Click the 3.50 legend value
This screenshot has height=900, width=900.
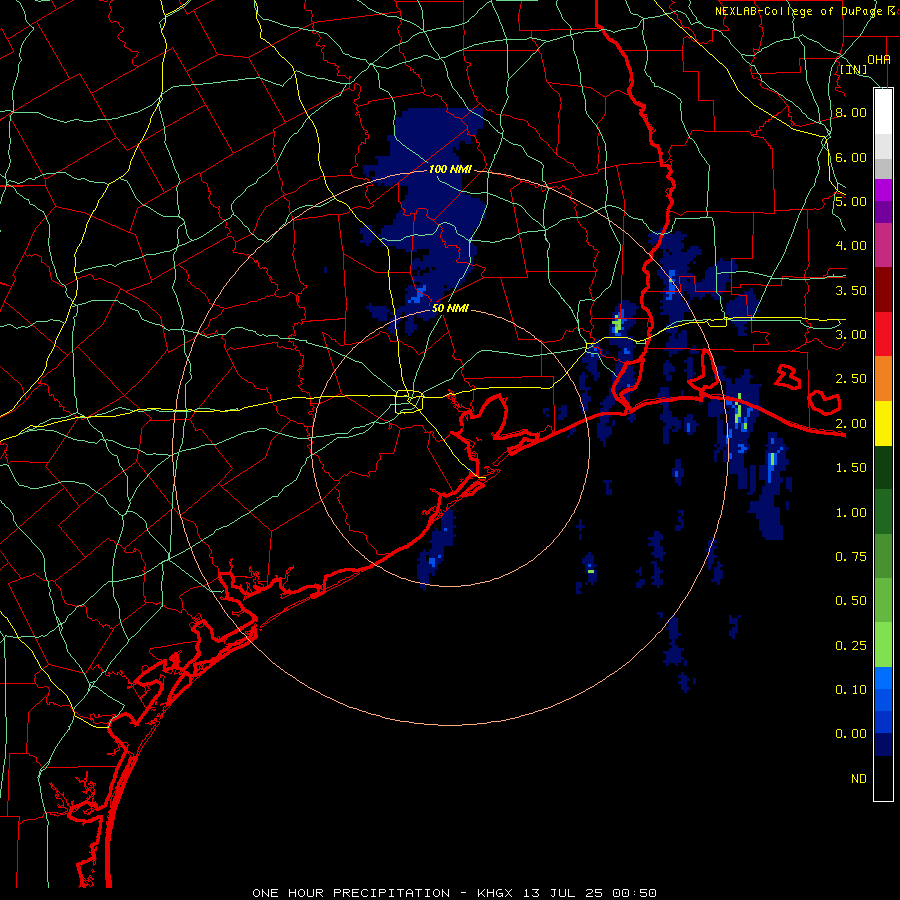click(x=851, y=290)
